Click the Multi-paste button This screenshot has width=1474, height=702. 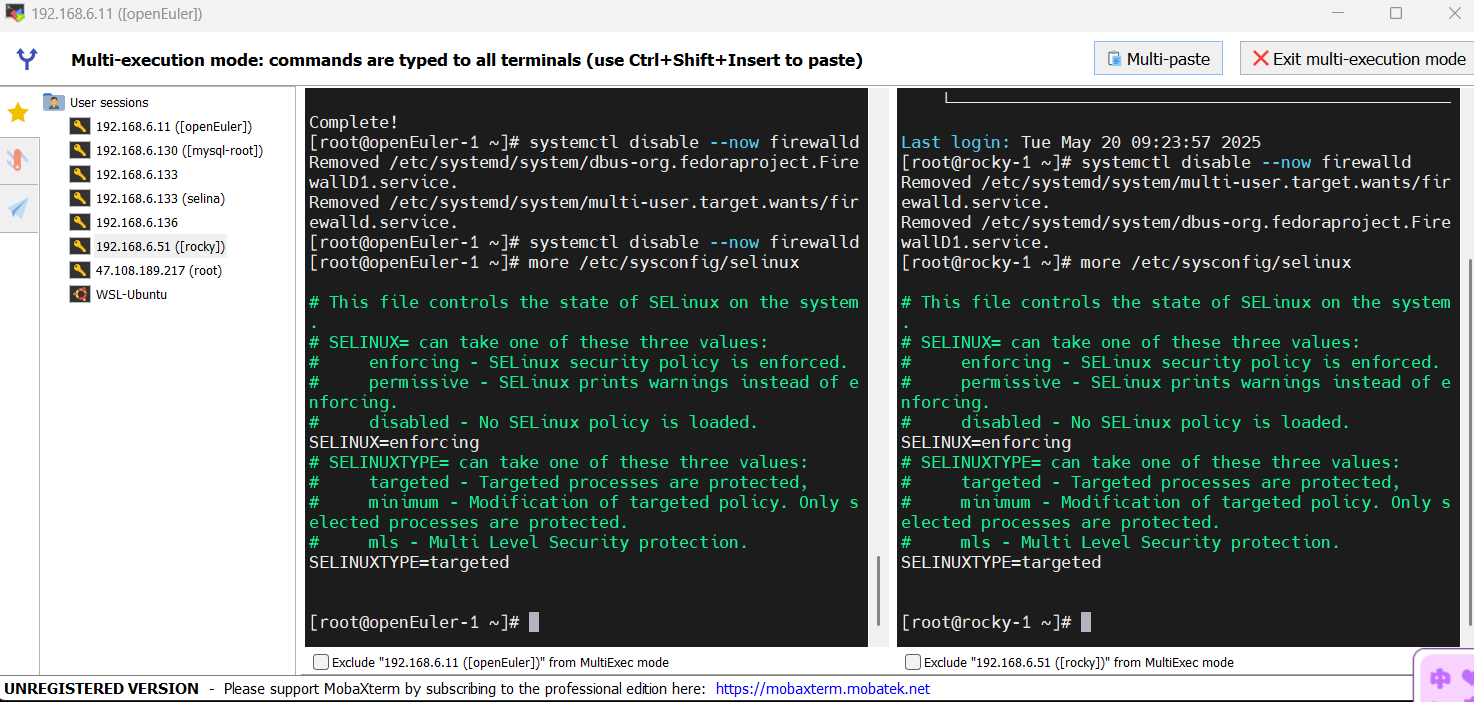1158,59
